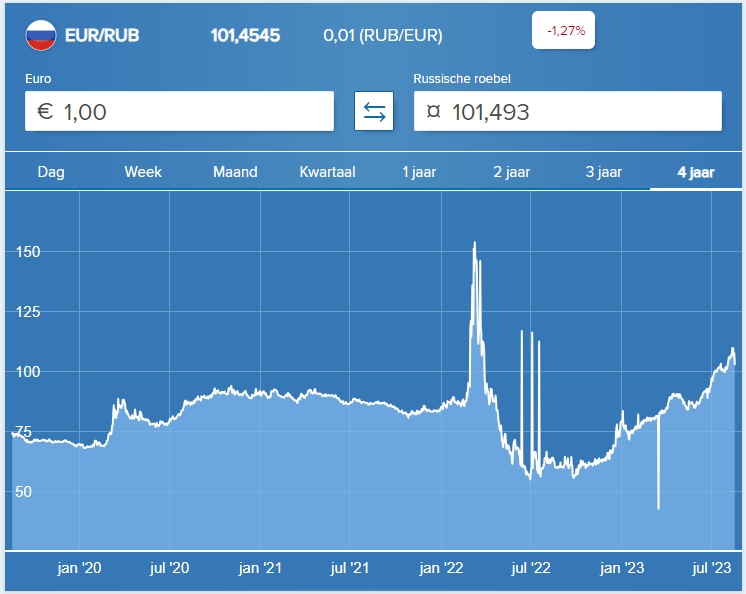Focus the Euro amount input field
The width and height of the screenshot is (746, 594).
[180, 111]
